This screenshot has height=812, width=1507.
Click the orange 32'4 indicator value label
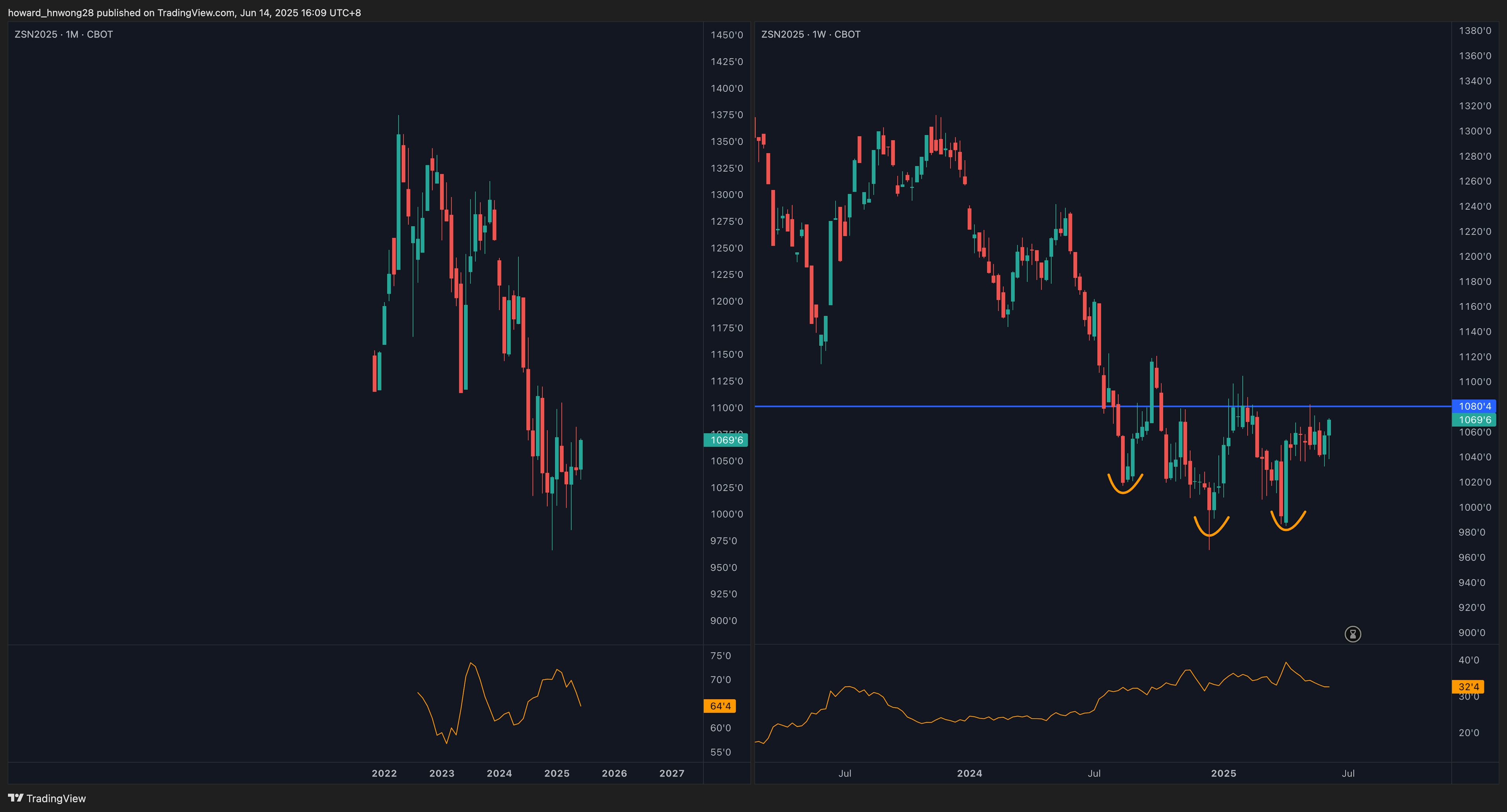click(x=1468, y=686)
